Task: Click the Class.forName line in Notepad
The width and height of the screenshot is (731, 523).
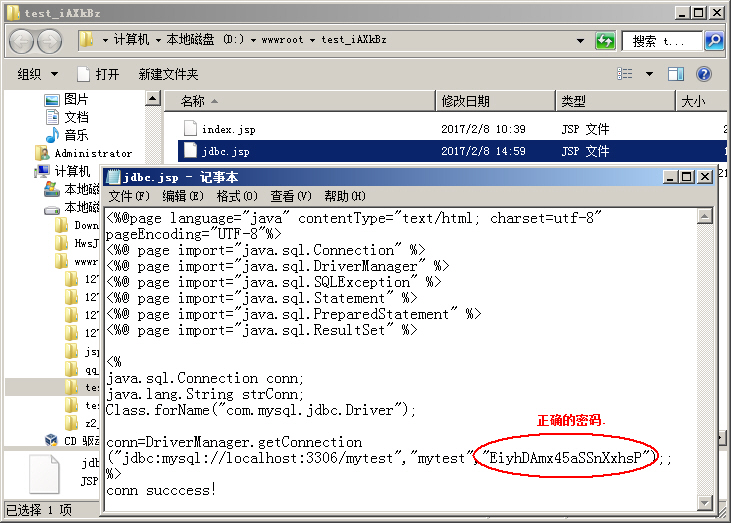Action: click(260, 410)
